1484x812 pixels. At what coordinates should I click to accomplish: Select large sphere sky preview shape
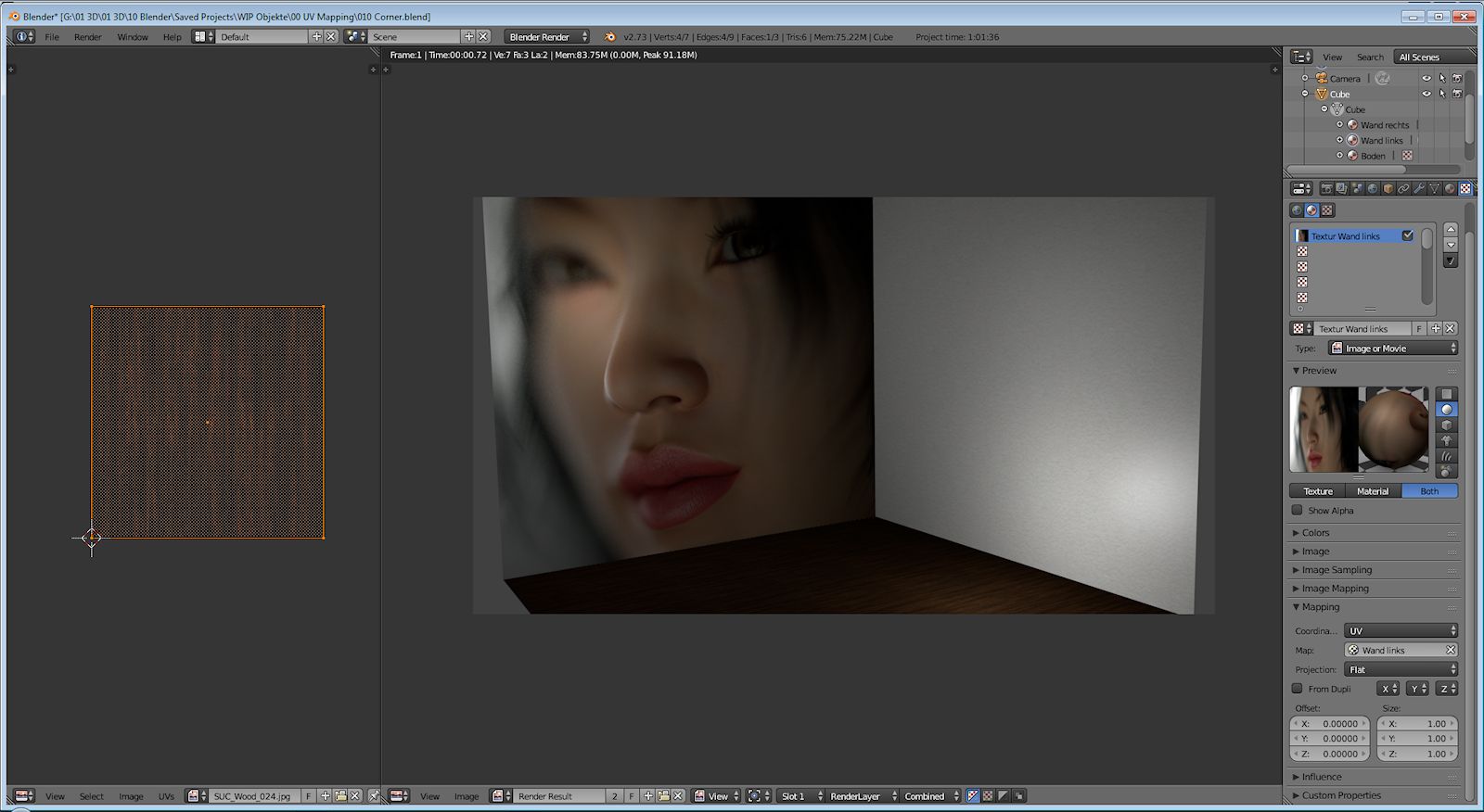point(1446,472)
